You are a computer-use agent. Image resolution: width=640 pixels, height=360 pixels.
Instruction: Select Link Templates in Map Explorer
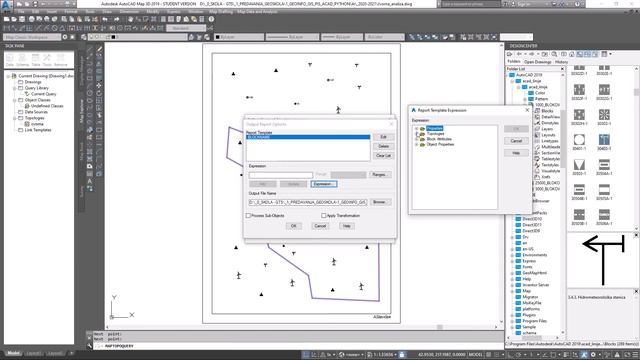(38, 130)
